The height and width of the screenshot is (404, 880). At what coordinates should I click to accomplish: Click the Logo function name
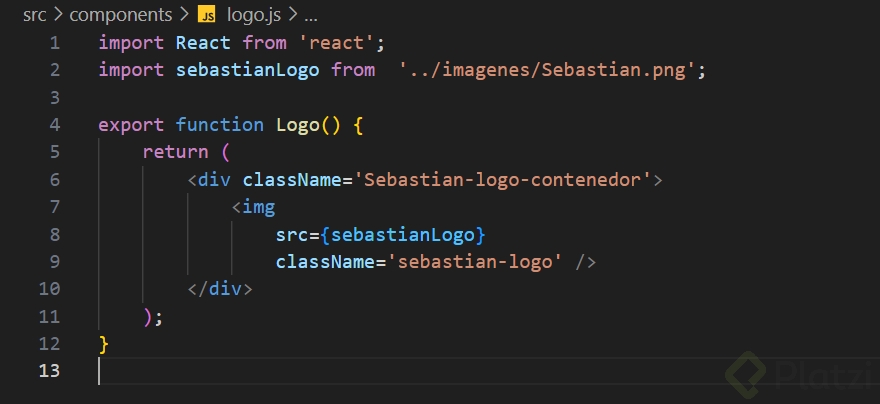(297, 125)
